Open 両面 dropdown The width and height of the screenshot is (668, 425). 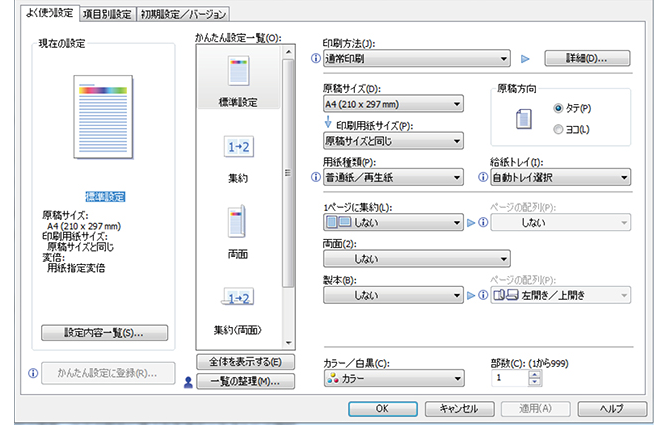tap(417, 258)
